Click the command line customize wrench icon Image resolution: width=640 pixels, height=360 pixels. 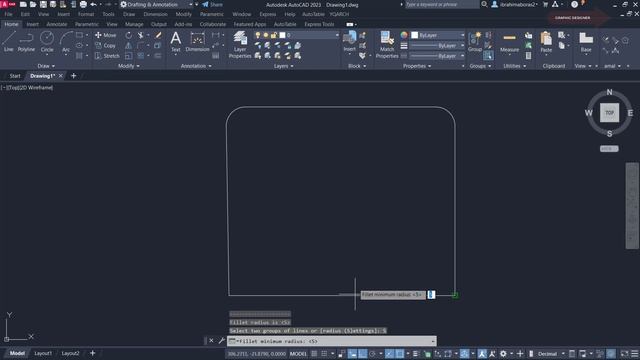(222, 340)
